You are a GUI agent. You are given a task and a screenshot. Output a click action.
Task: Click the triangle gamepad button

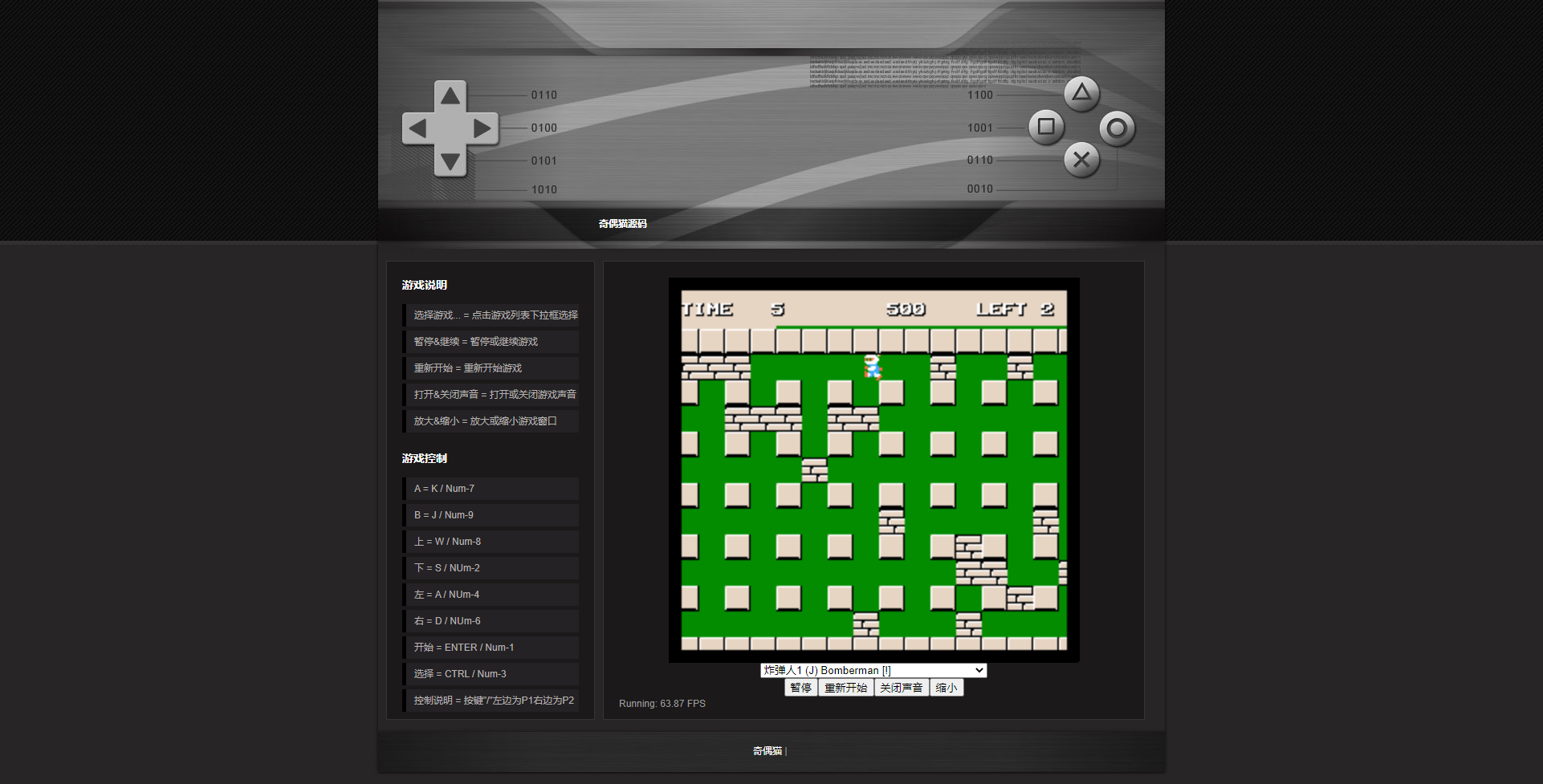pos(1081,93)
